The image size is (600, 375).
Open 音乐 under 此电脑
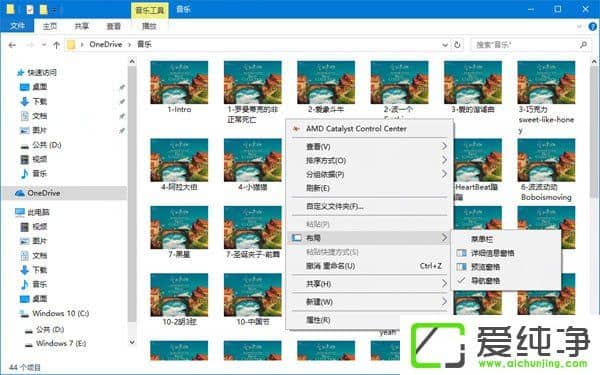click(x=34, y=284)
